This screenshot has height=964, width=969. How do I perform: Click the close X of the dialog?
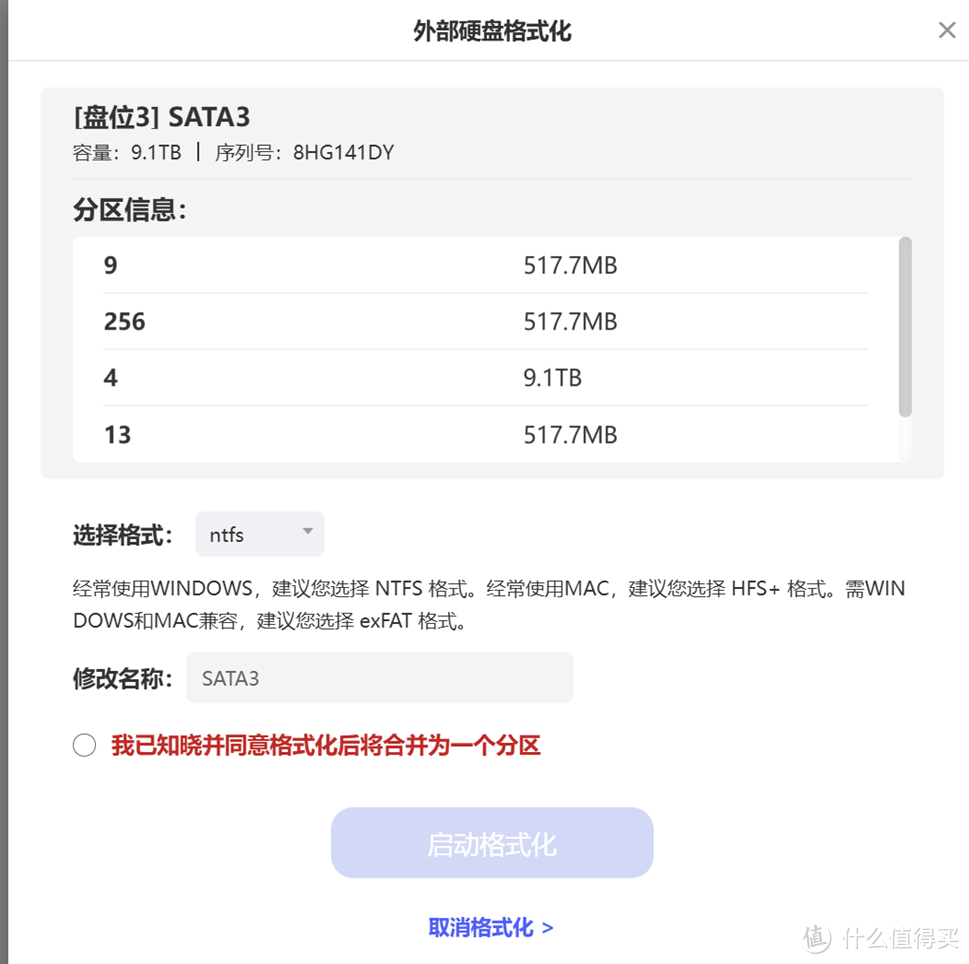[x=946, y=30]
